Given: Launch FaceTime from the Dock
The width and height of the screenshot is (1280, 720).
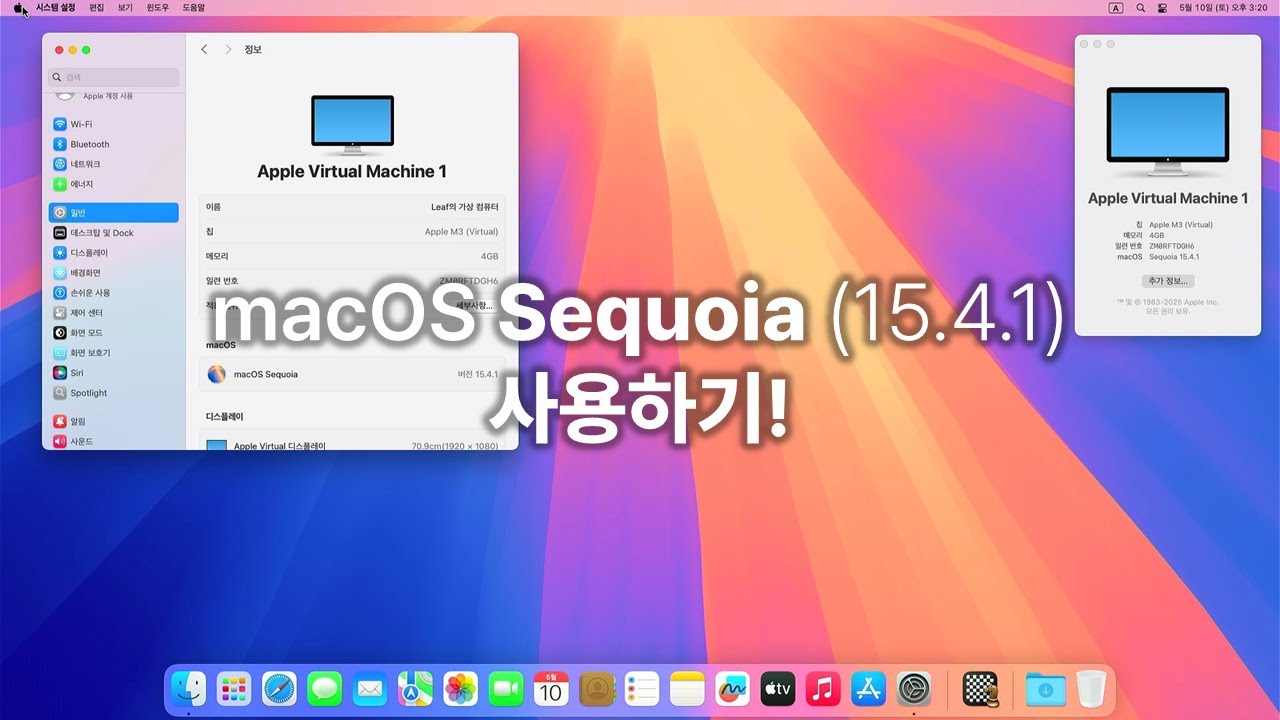Looking at the screenshot, I should tap(506, 689).
